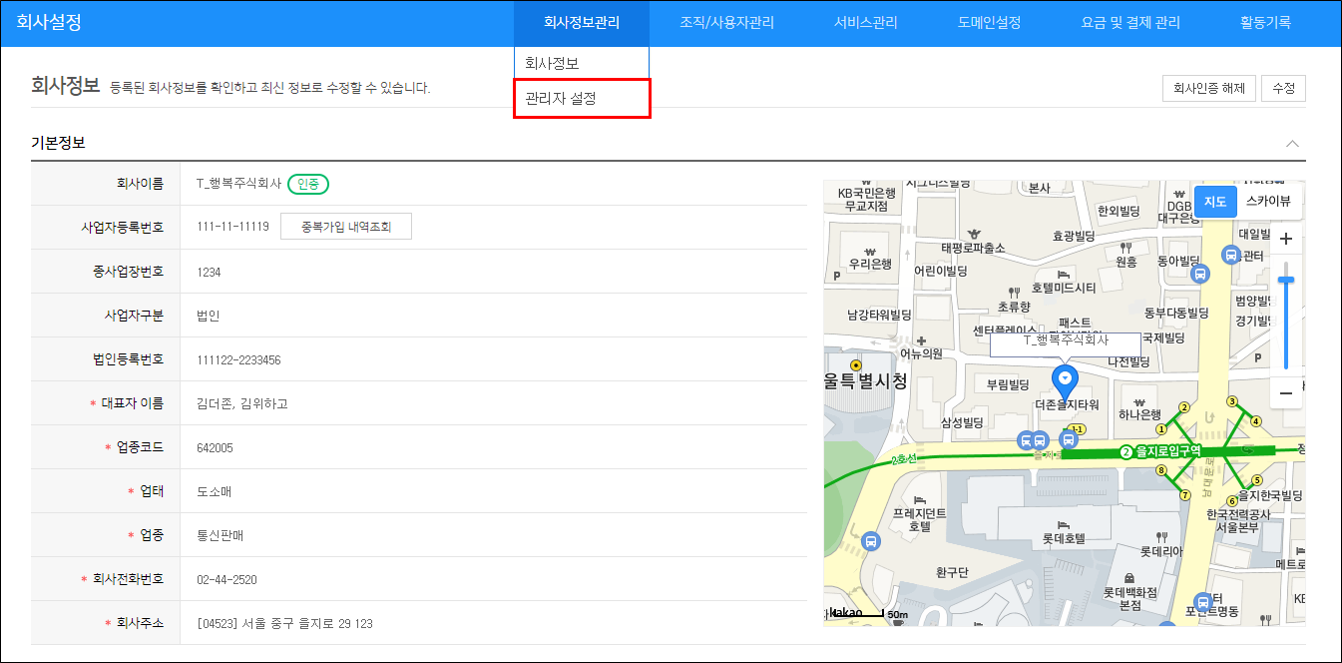Click the map zoom level slider handle
1342x663 pixels.
point(1286,281)
